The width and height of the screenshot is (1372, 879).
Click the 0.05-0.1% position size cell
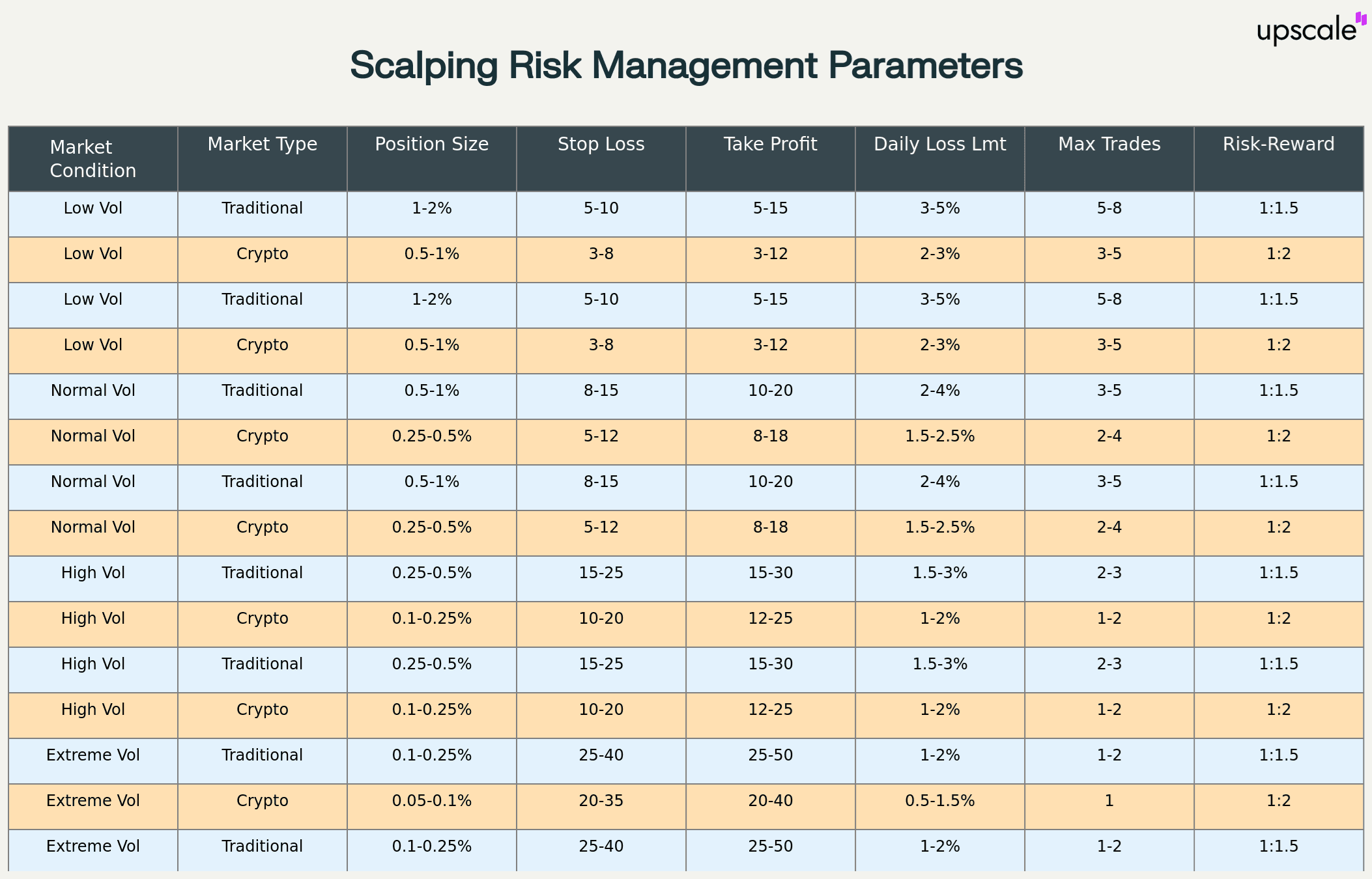[x=432, y=801]
